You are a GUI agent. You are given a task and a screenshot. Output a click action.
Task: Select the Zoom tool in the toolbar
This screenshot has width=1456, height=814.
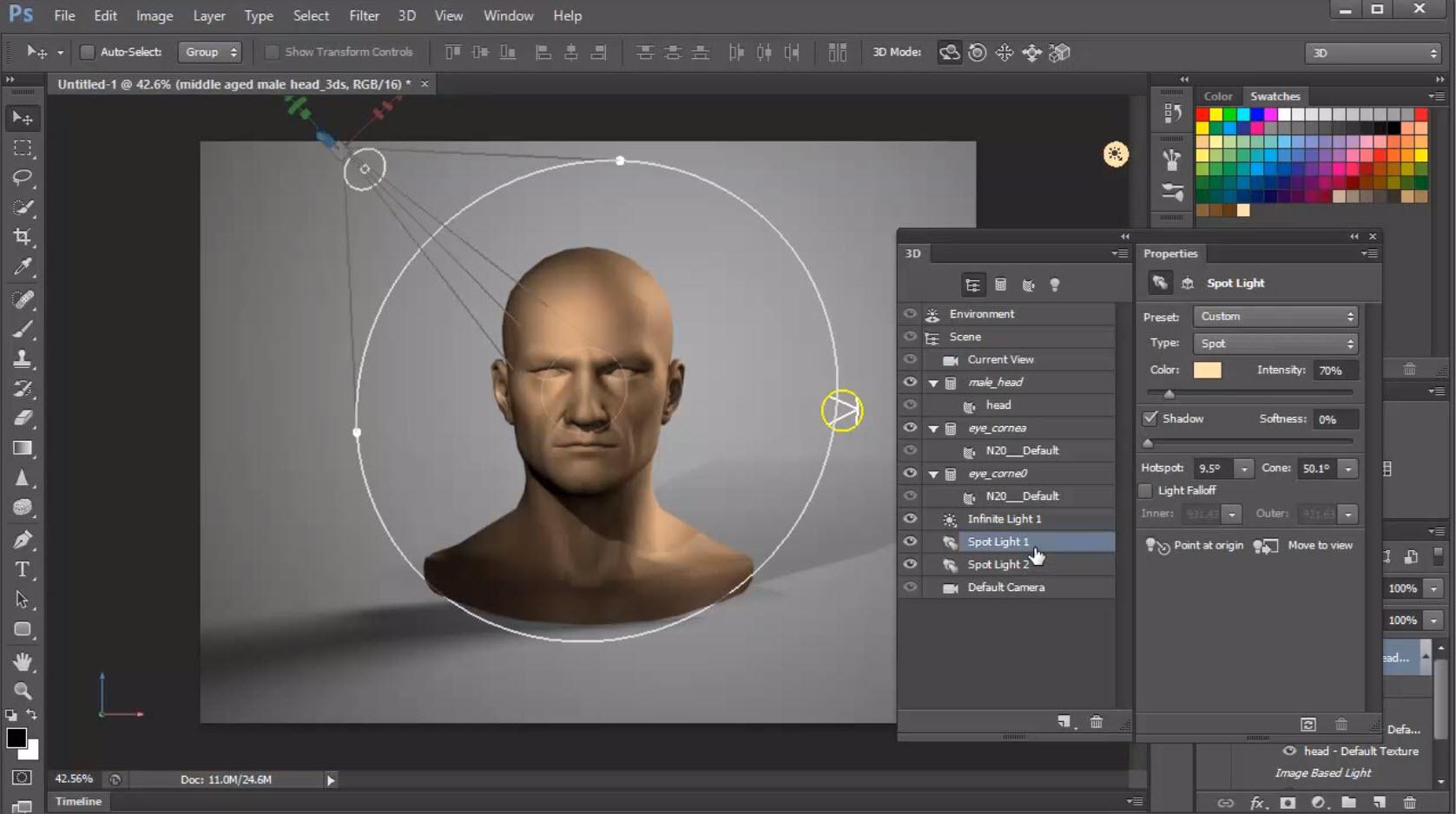(23, 692)
